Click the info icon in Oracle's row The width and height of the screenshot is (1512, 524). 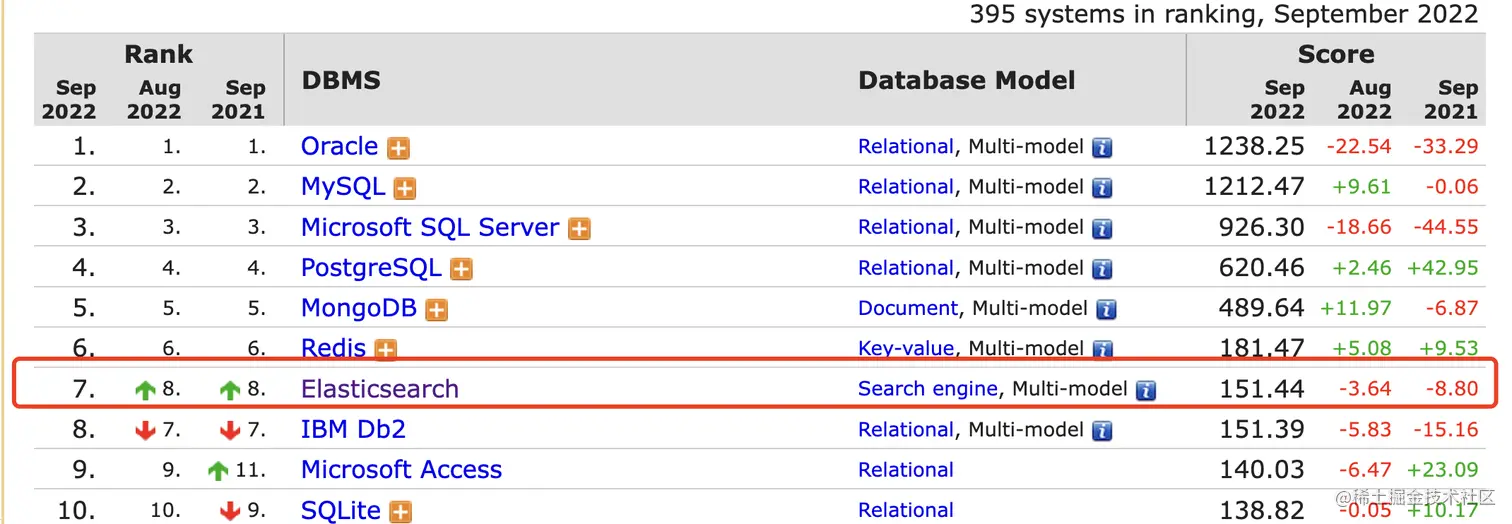pyautogui.click(x=1102, y=148)
